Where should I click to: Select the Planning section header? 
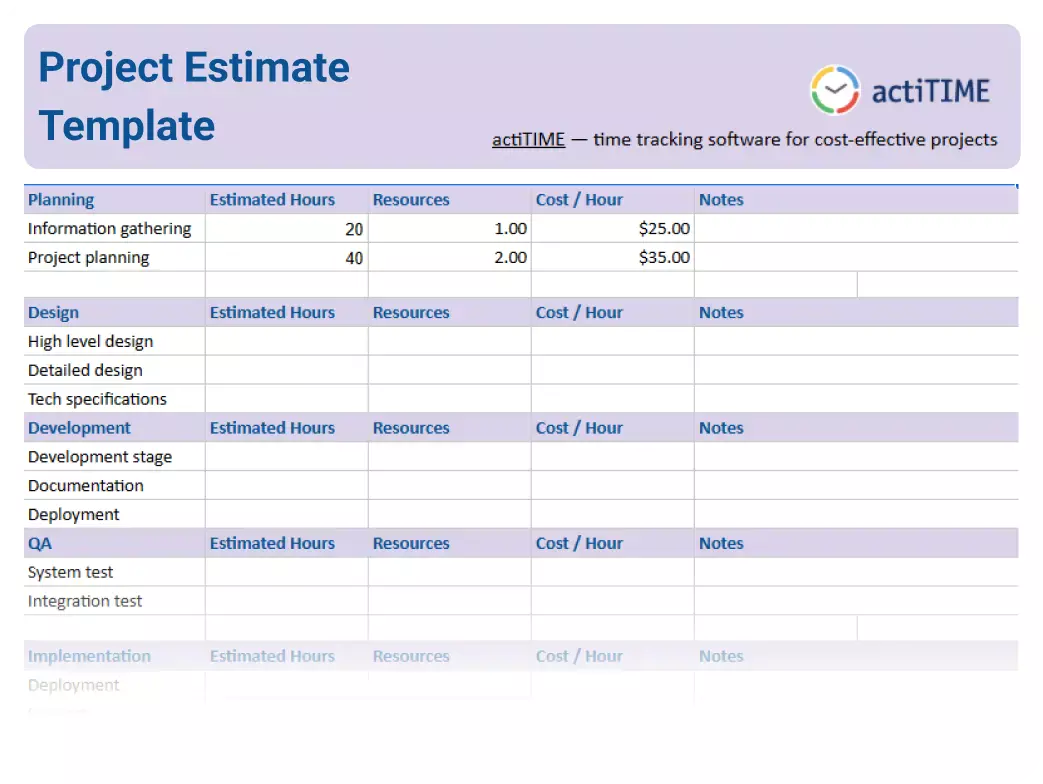[60, 199]
